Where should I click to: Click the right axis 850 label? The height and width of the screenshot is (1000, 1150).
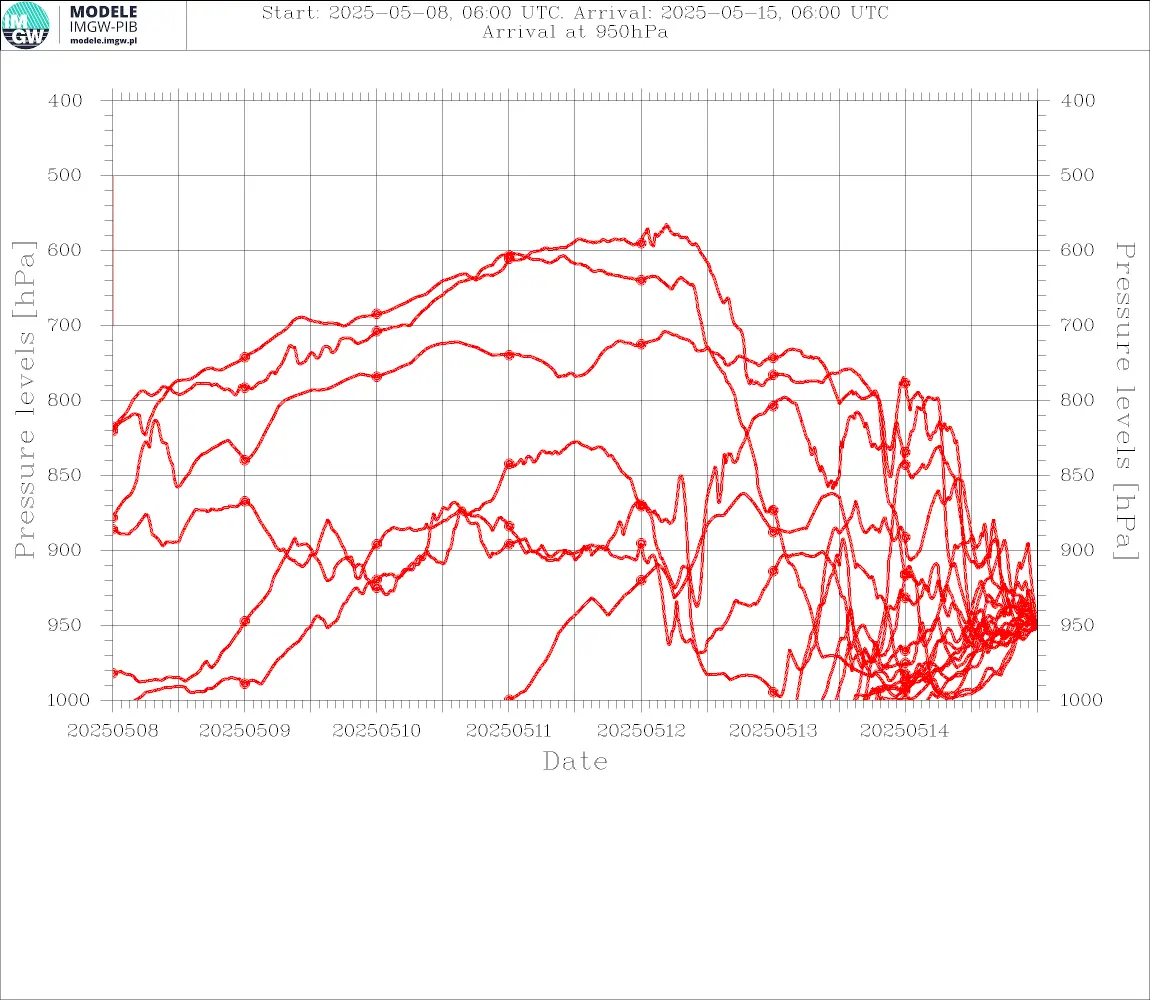click(x=1078, y=475)
